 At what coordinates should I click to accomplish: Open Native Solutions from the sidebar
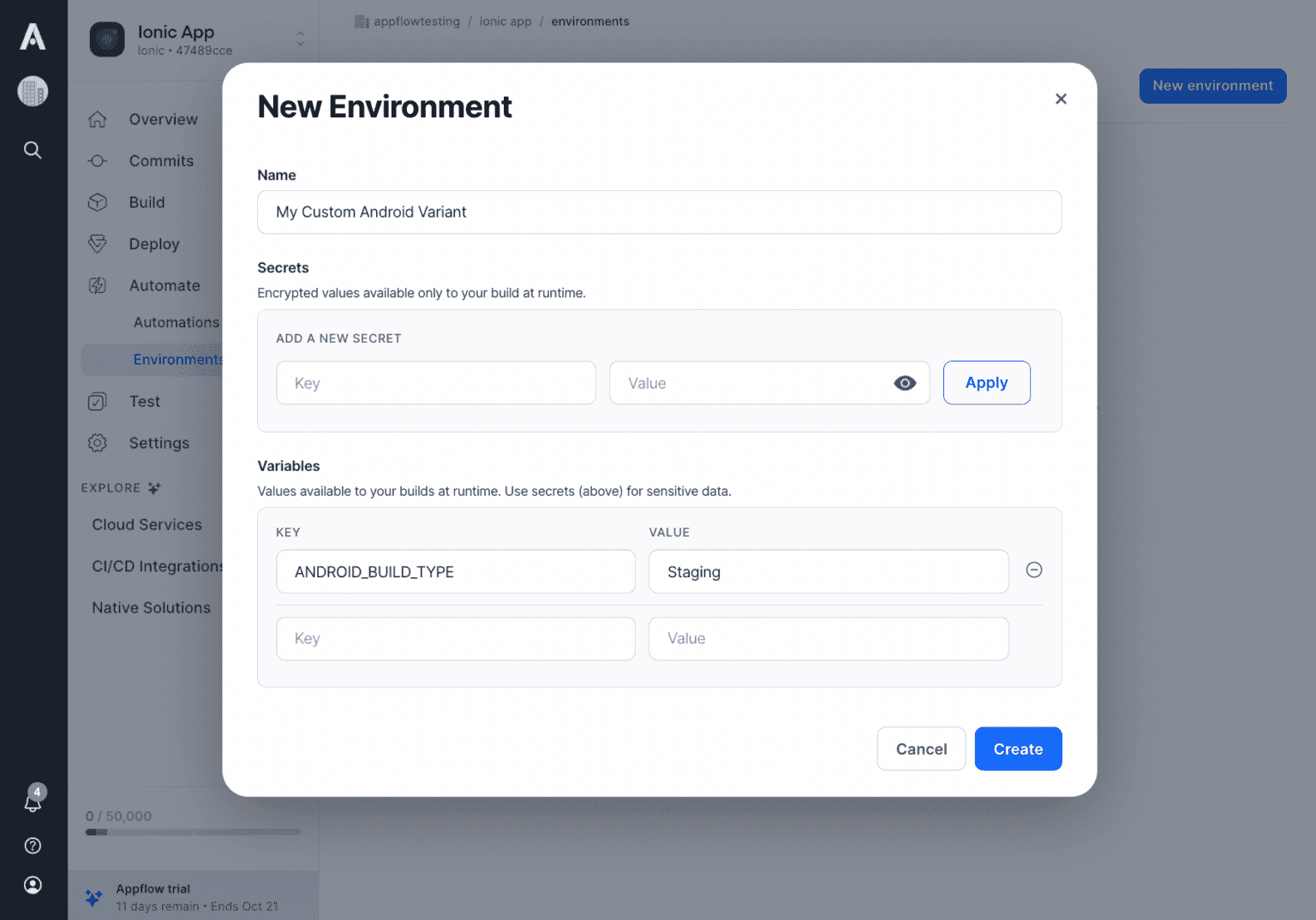(151, 607)
